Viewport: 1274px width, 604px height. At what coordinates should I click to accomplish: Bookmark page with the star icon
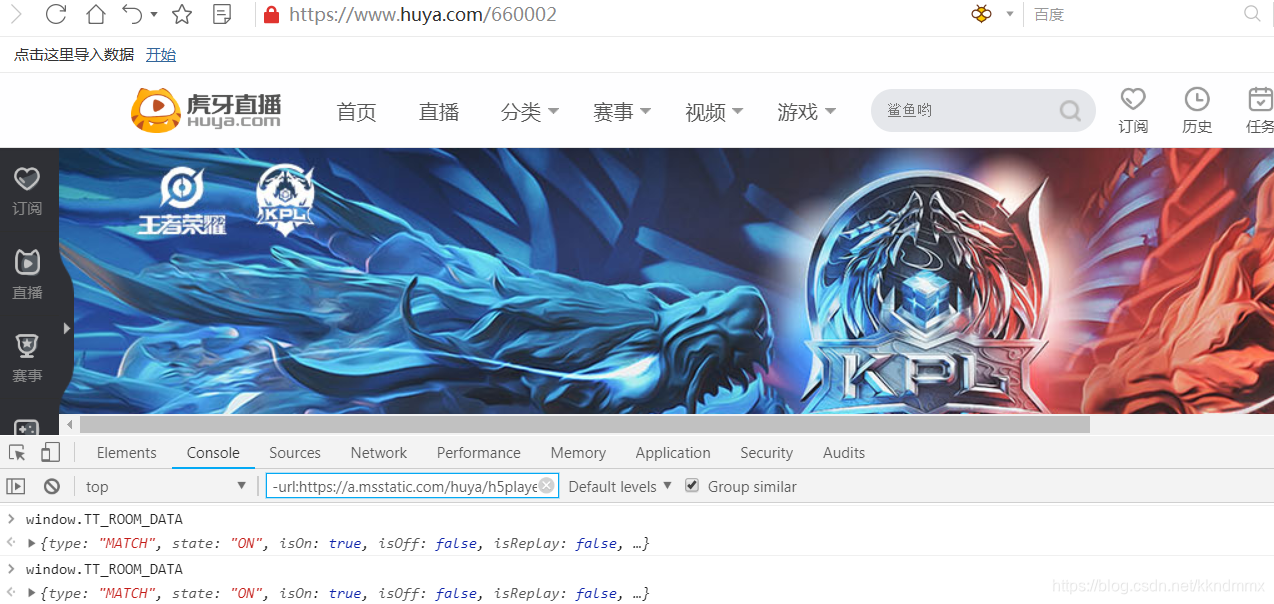click(182, 14)
